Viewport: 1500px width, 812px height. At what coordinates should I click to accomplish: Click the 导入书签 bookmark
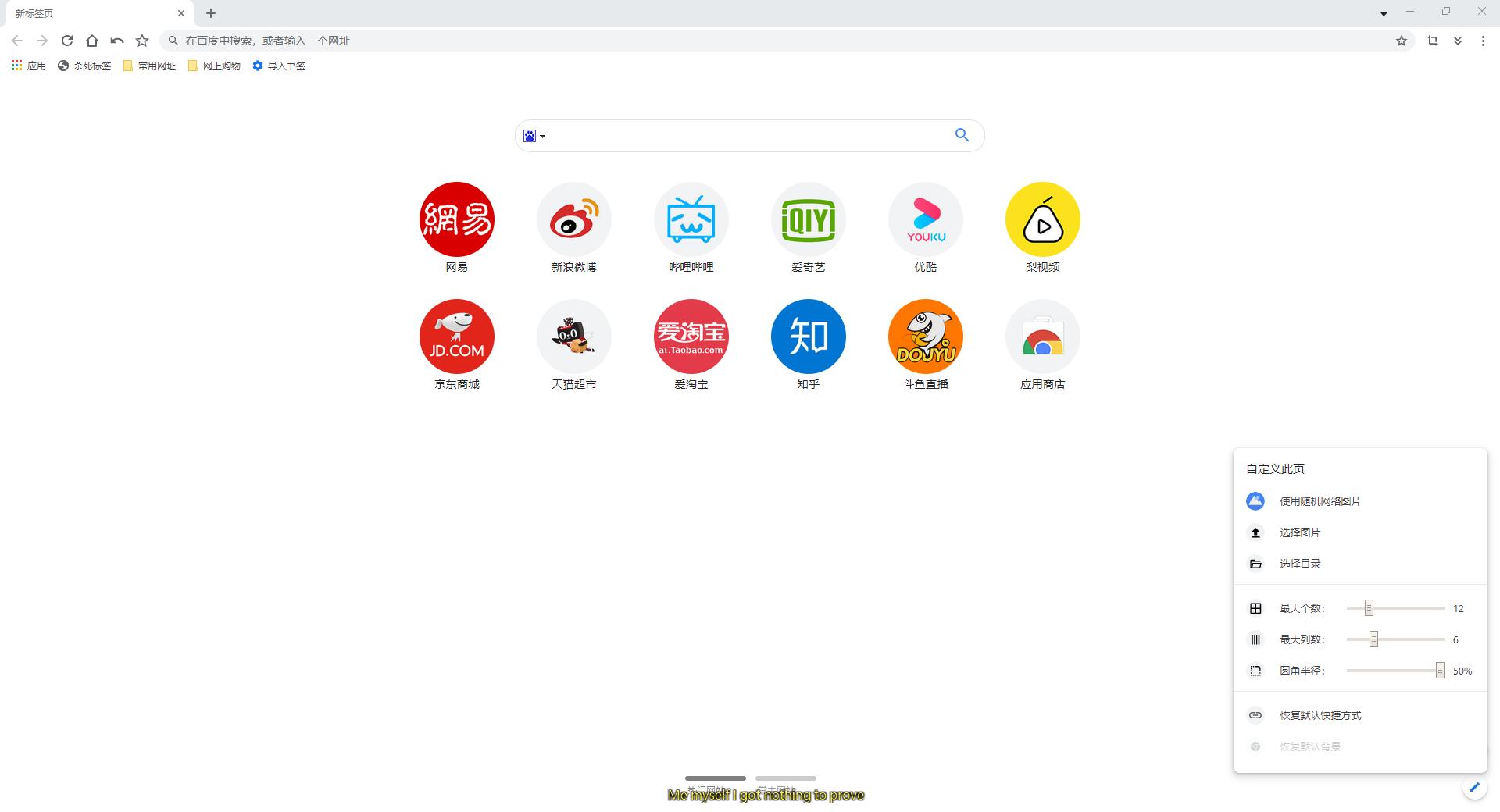[279, 66]
